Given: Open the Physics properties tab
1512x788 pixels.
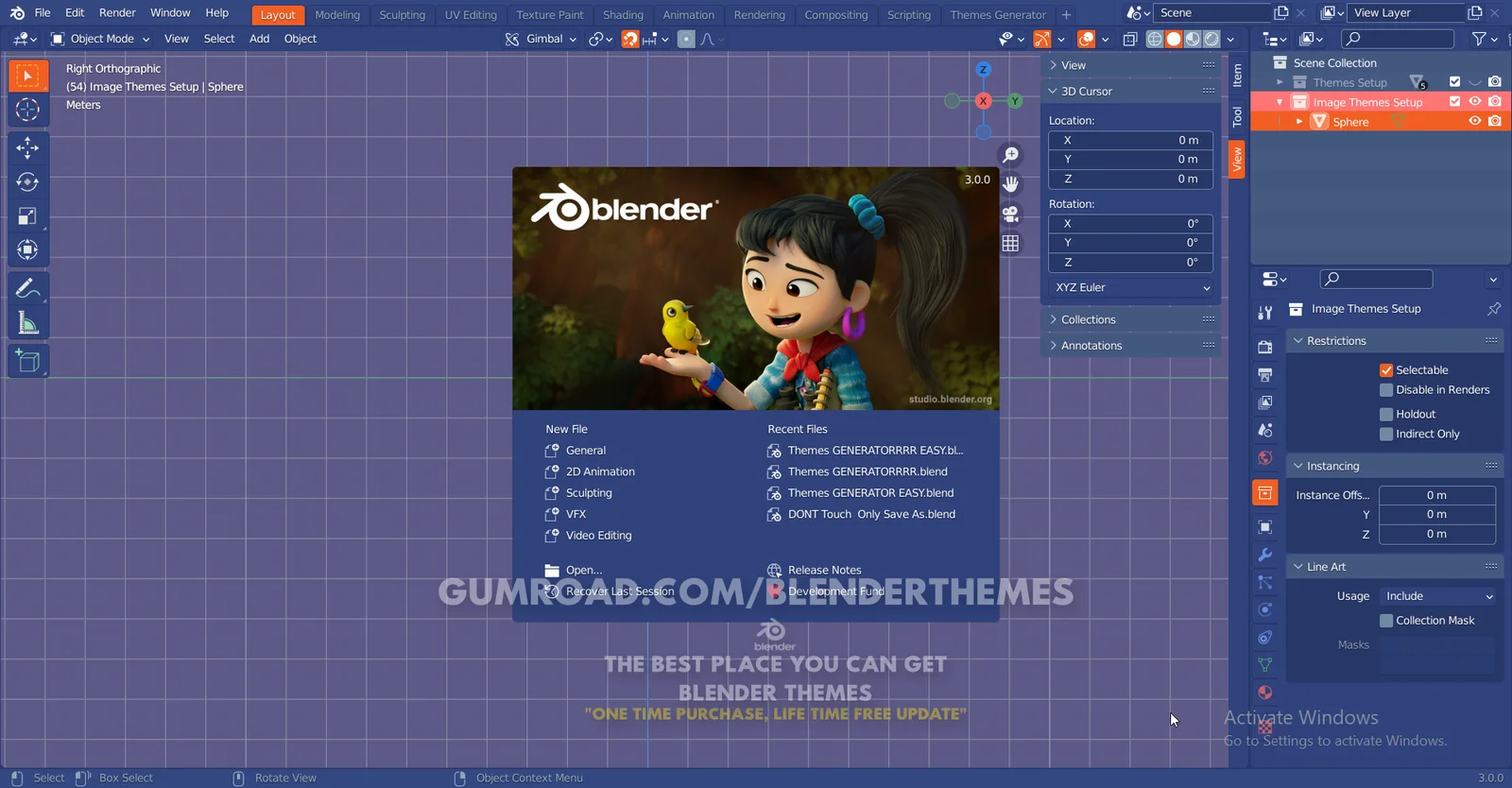Looking at the screenshot, I should [1265, 609].
